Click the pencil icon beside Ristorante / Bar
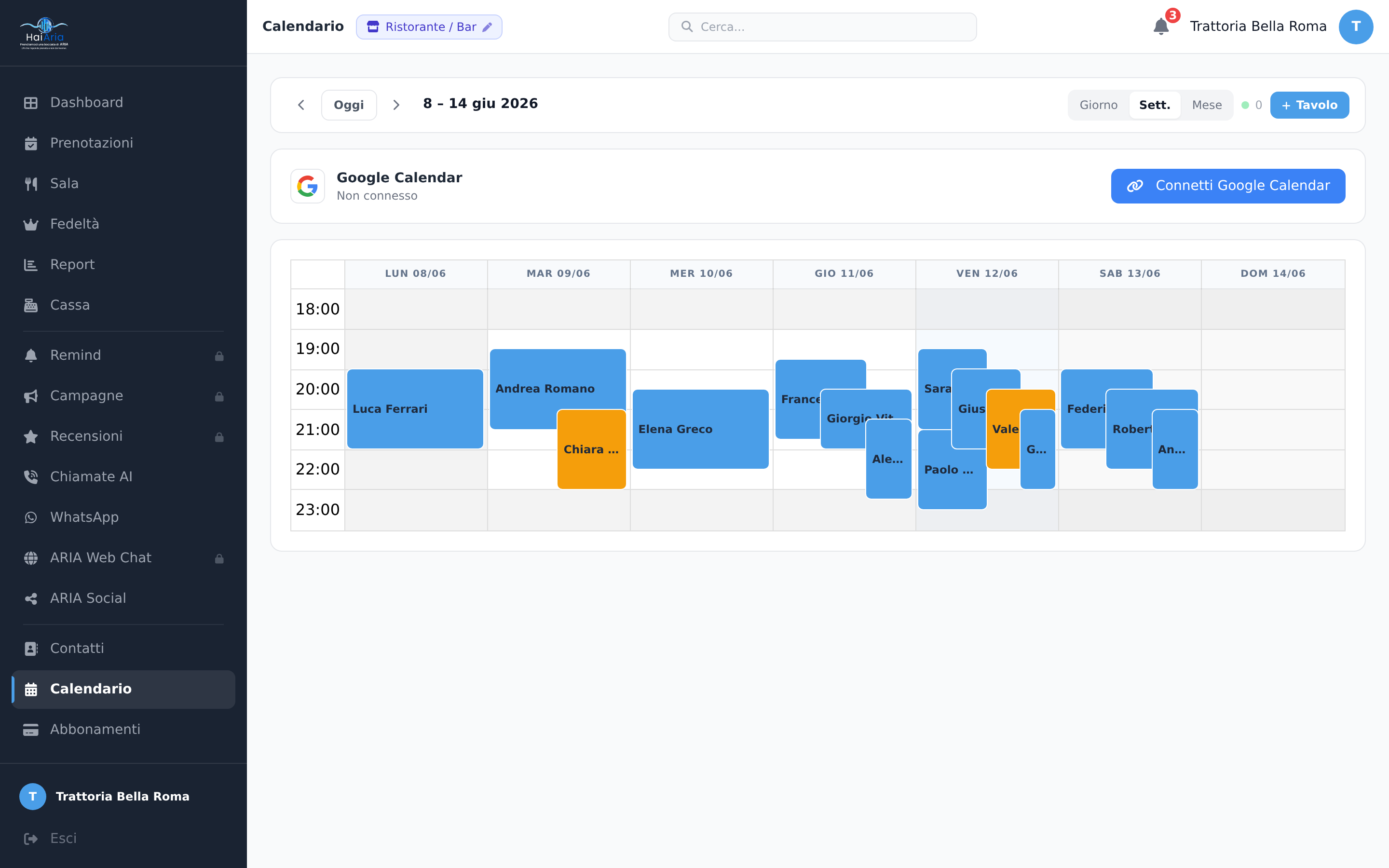The width and height of the screenshot is (1389, 868). [487, 27]
